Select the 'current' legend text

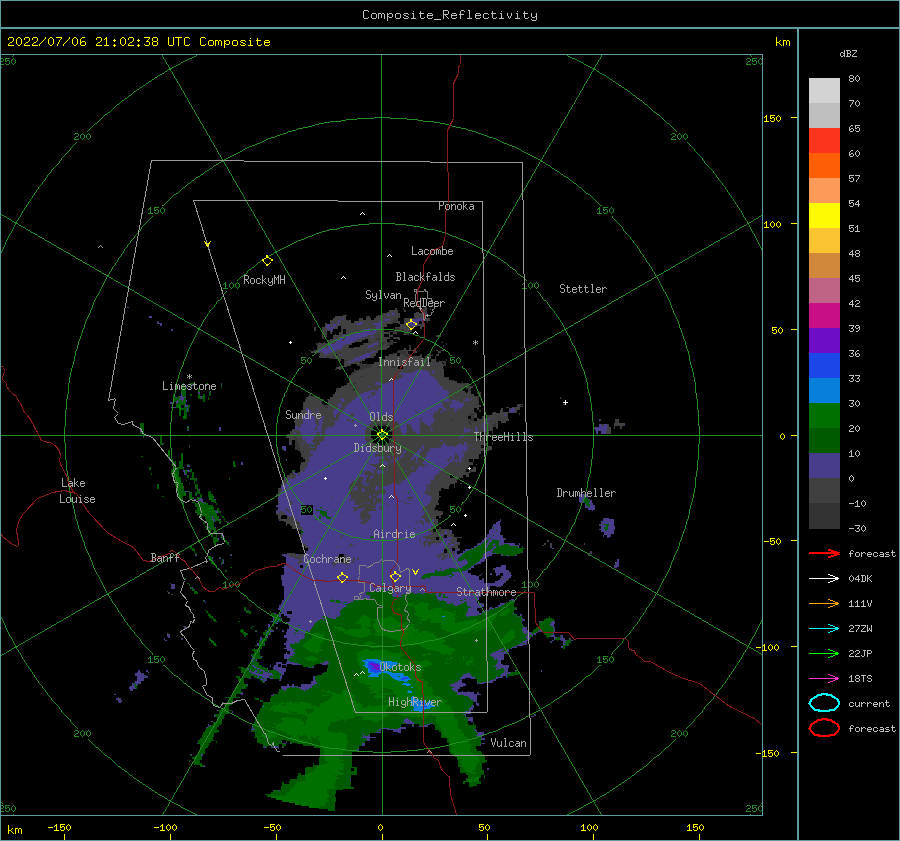pos(869,703)
